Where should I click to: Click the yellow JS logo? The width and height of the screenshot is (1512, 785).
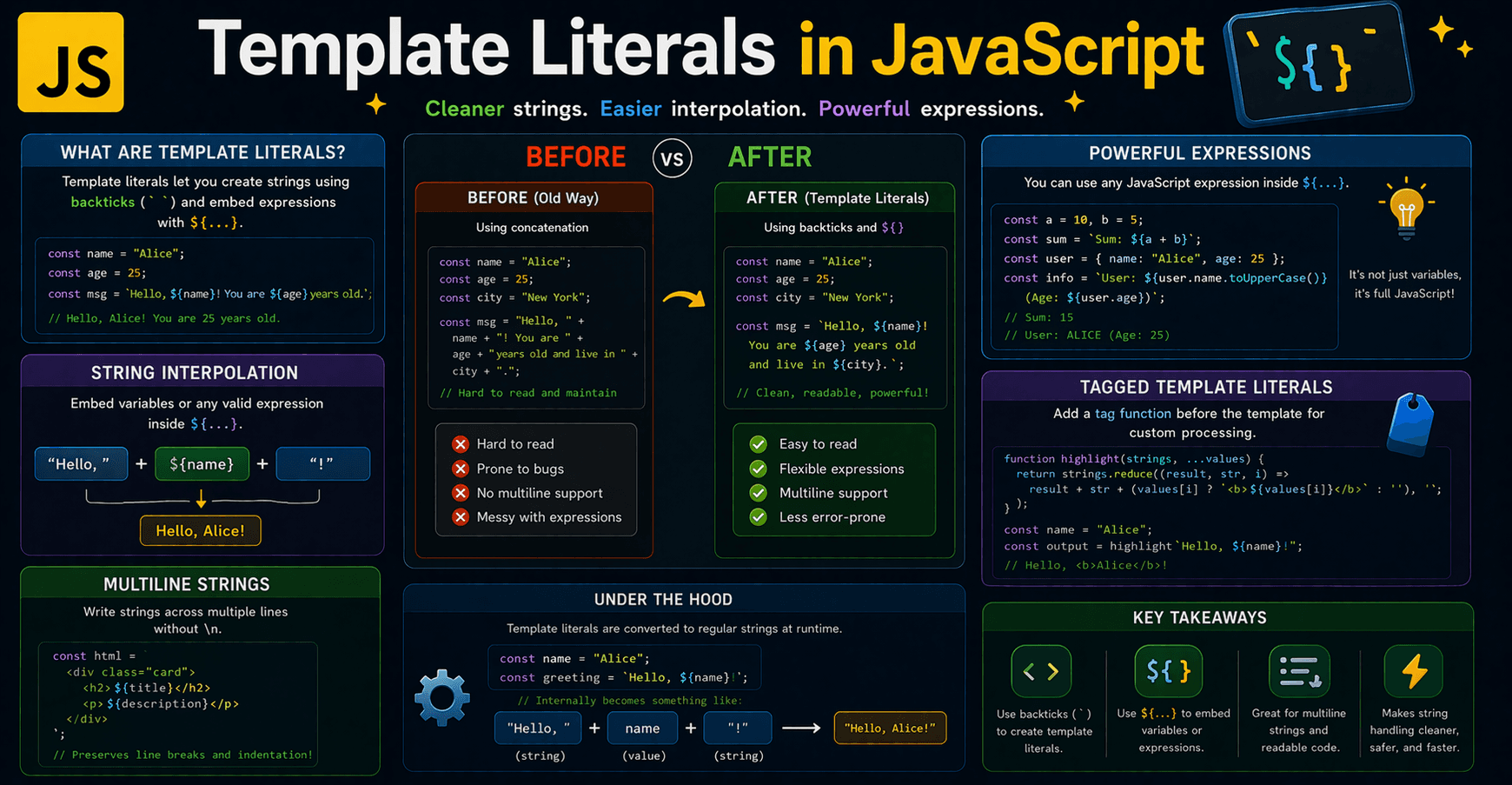click(x=71, y=63)
